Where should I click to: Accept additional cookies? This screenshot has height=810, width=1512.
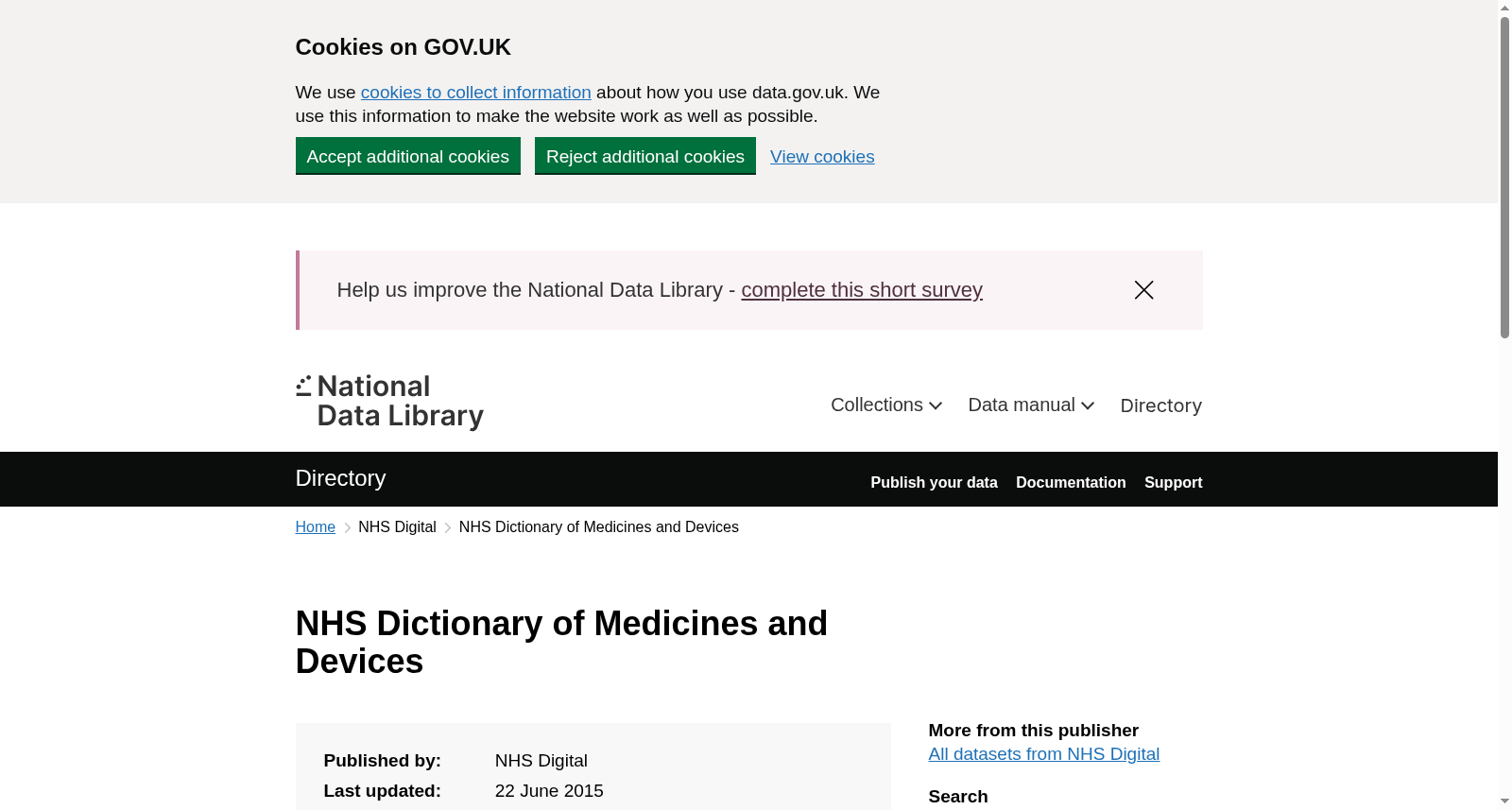(408, 156)
